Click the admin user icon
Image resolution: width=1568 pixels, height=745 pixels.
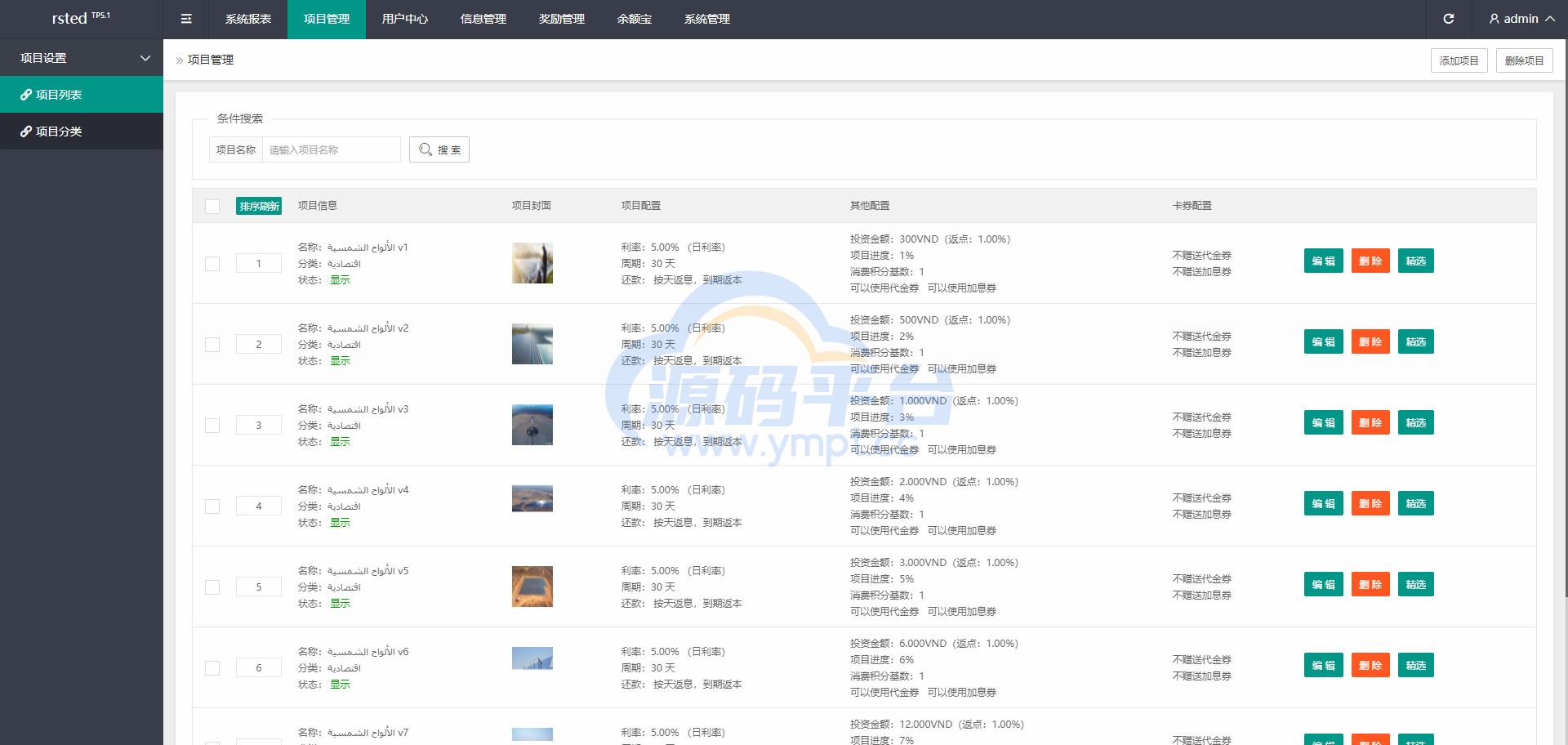[x=1494, y=19]
